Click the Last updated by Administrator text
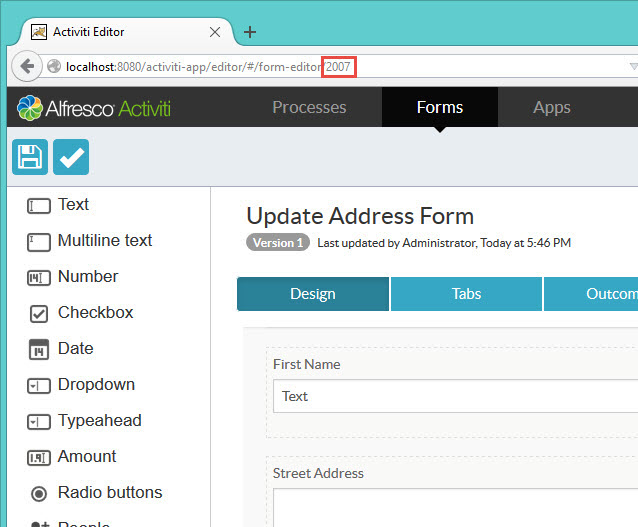The width and height of the screenshot is (638, 527). pyautogui.click(x=444, y=243)
